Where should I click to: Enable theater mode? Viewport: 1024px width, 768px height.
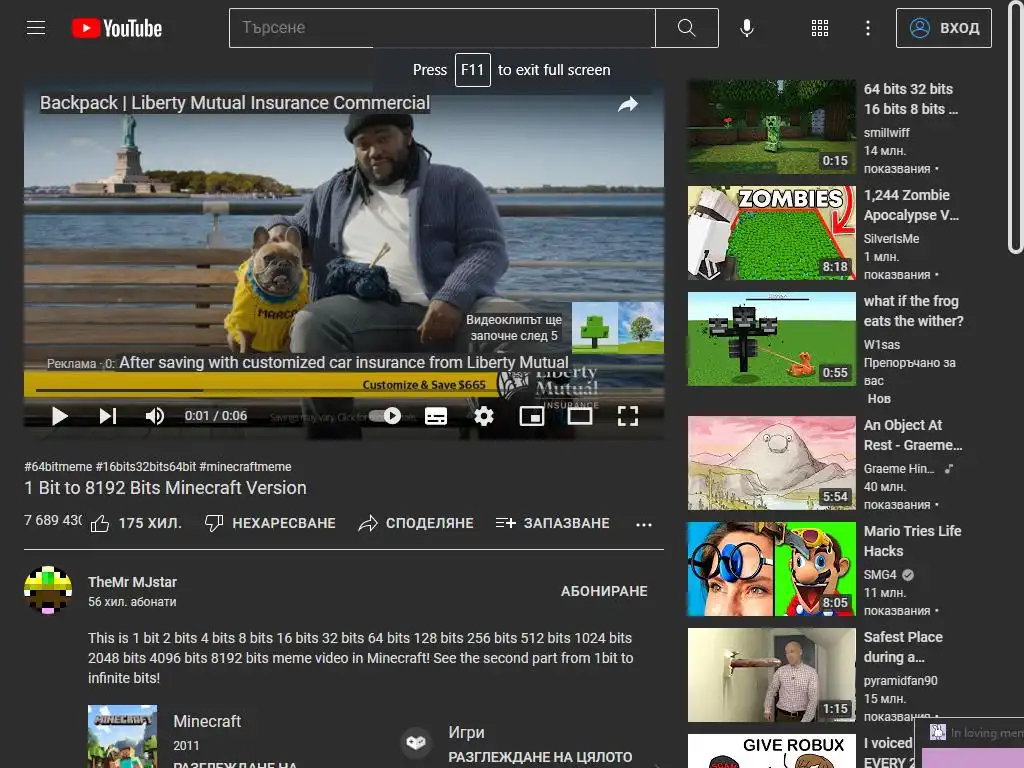tap(579, 416)
